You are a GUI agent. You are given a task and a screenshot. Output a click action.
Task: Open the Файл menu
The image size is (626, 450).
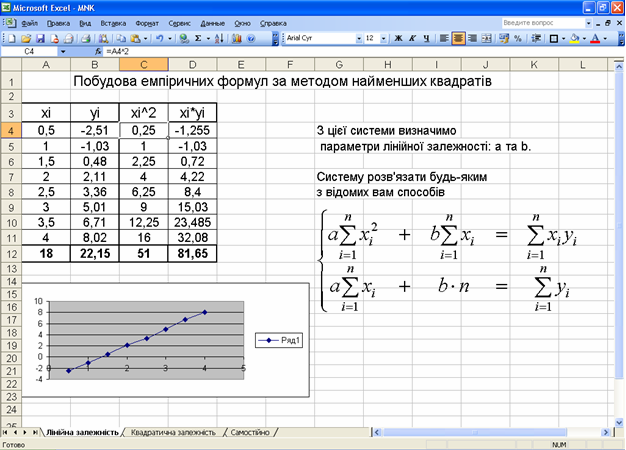tap(29, 23)
